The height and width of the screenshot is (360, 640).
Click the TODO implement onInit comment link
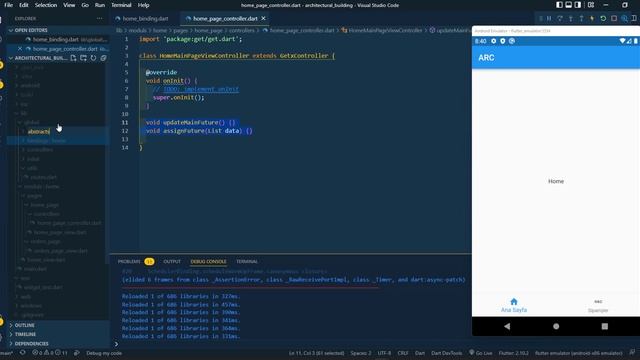click(x=200, y=89)
